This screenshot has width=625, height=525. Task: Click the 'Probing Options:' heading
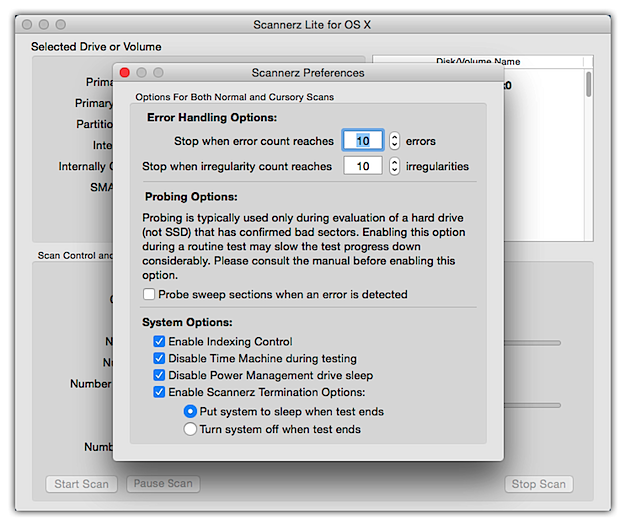(x=191, y=197)
